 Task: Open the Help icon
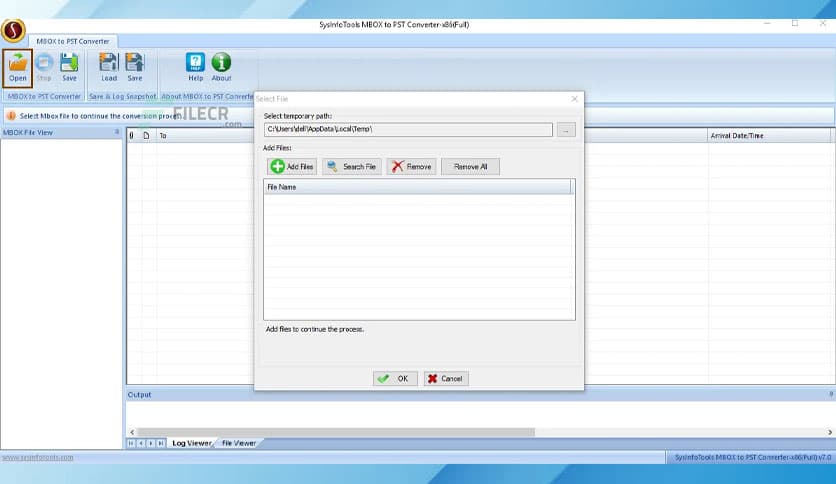[x=195, y=68]
